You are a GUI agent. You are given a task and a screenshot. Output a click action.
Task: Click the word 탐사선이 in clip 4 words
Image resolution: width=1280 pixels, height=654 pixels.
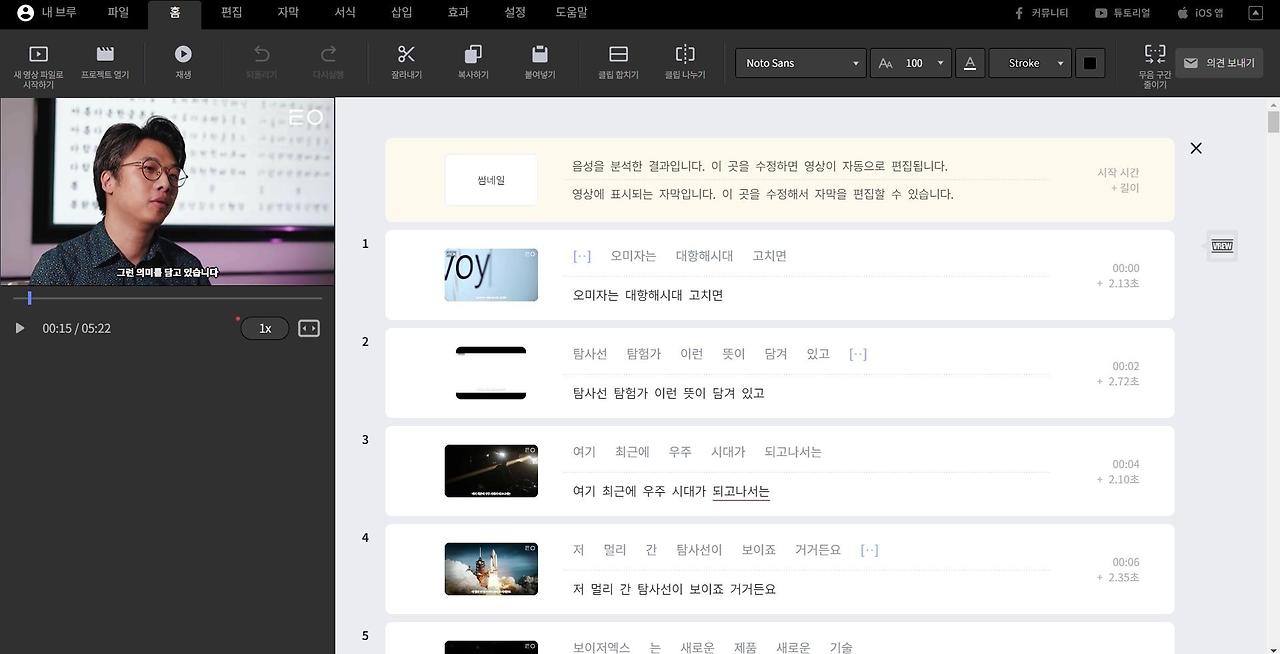(x=699, y=550)
